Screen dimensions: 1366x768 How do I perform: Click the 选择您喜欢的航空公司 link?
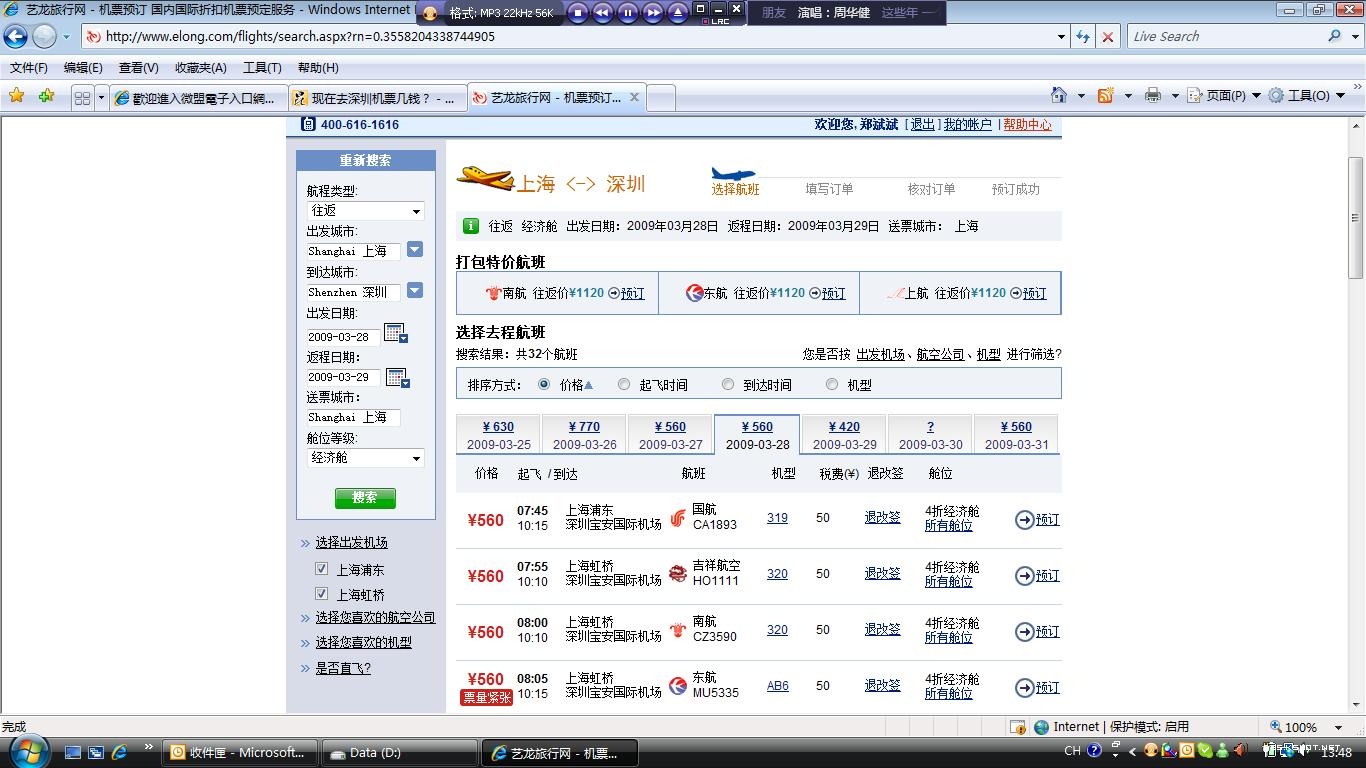[x=376, y=618]
